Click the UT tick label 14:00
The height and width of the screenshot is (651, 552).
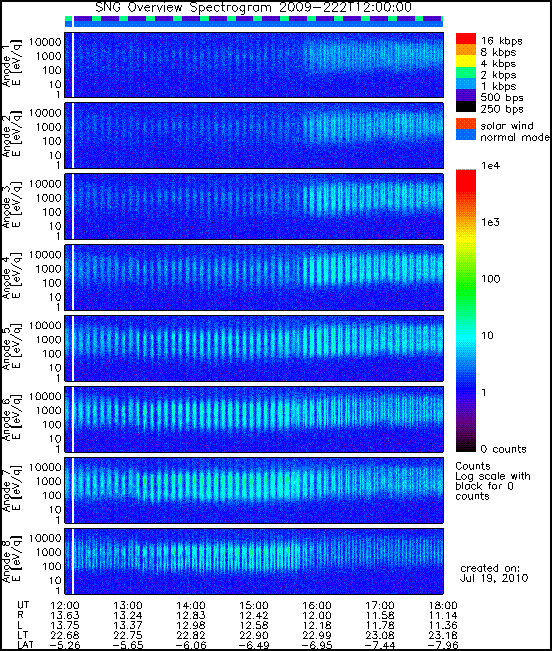click(191, 605)
